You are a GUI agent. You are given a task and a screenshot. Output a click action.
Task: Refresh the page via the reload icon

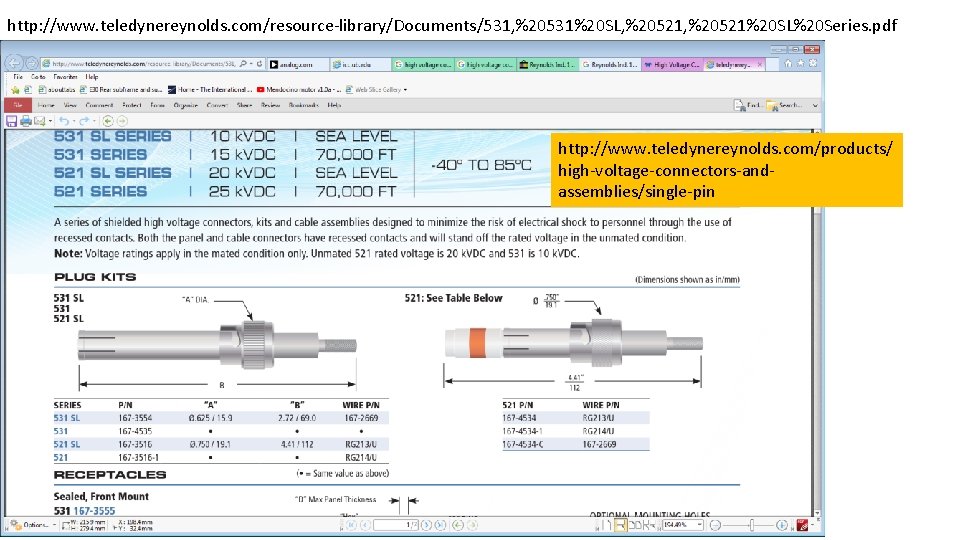point(260,64)
